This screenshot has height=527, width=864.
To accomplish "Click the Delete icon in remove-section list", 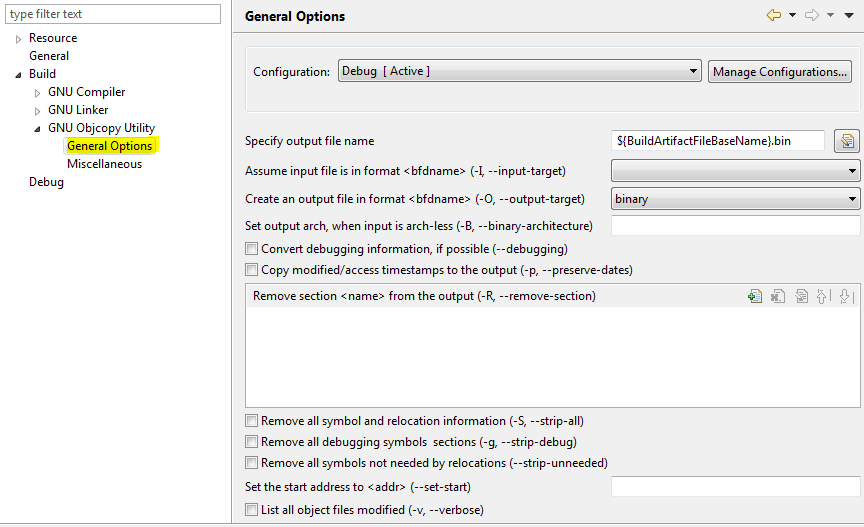I will (777, 296).
